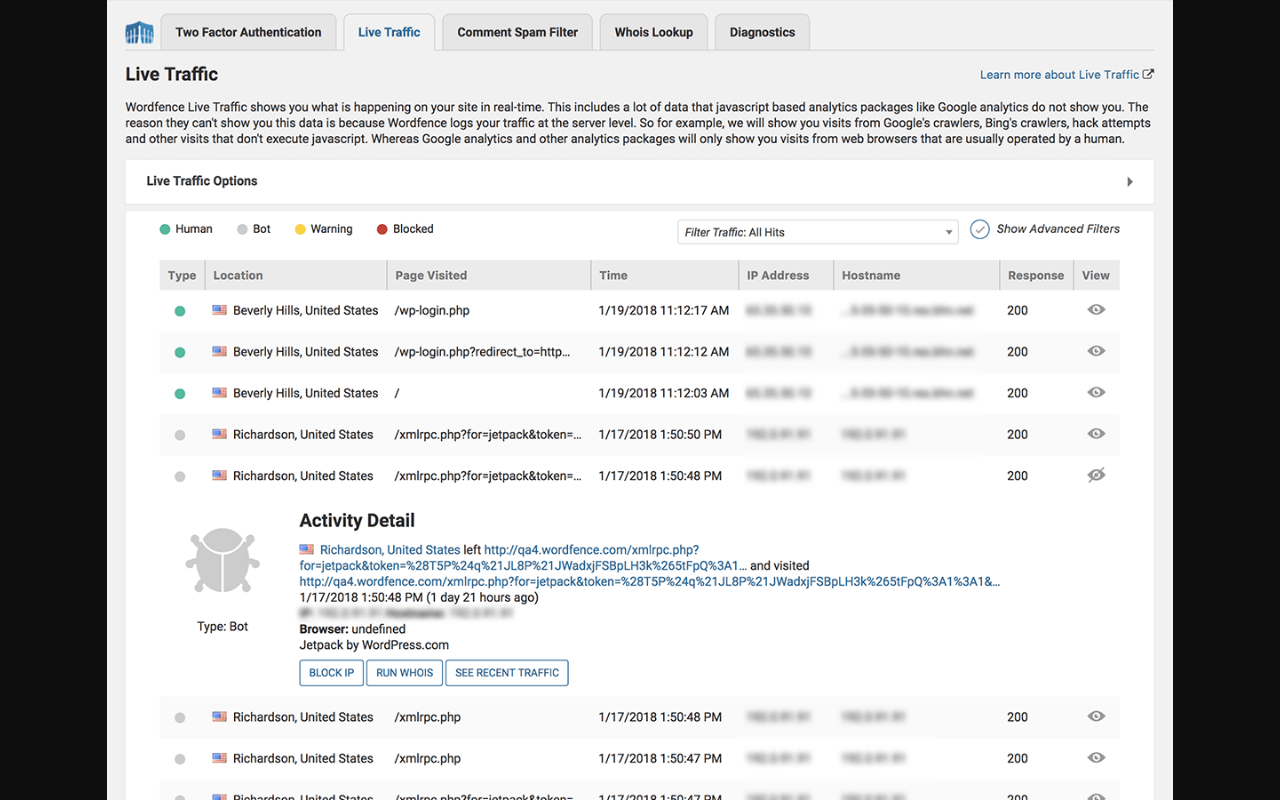Click the US flag in the 11:12:17 AM row

click(220, 310)
